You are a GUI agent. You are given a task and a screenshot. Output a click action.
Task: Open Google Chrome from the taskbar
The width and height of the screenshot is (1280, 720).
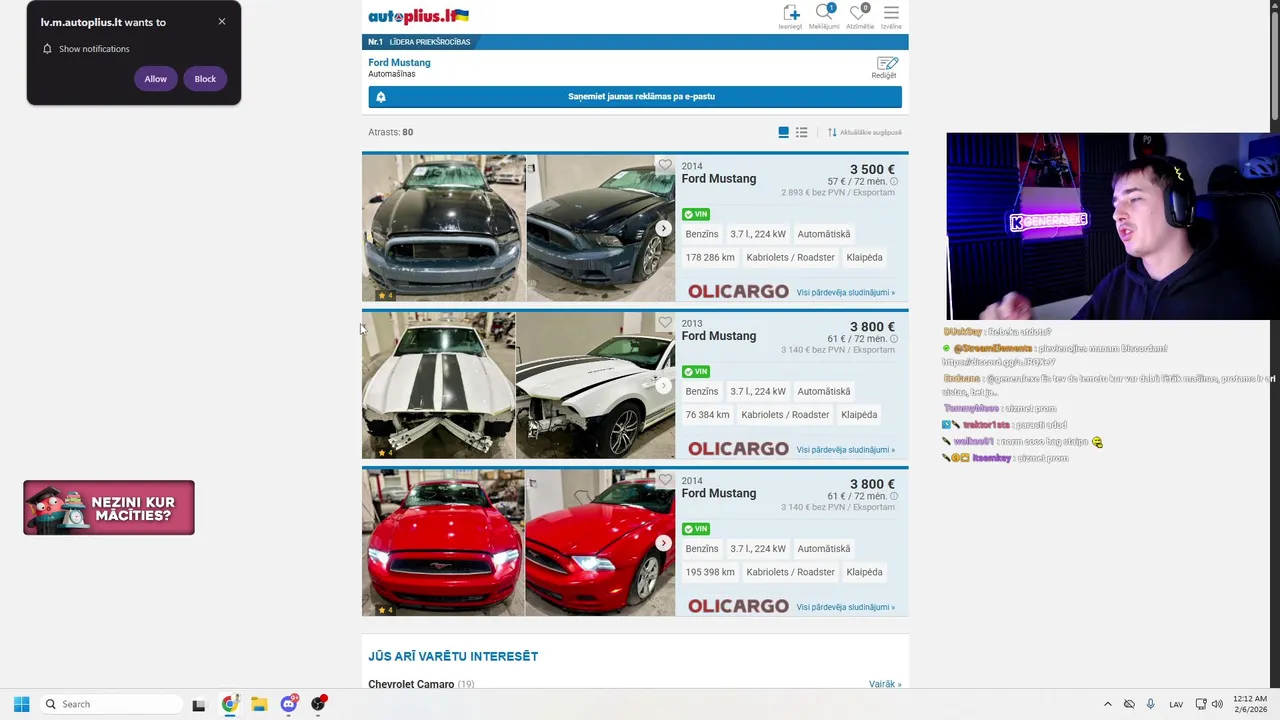coord(229,704)
